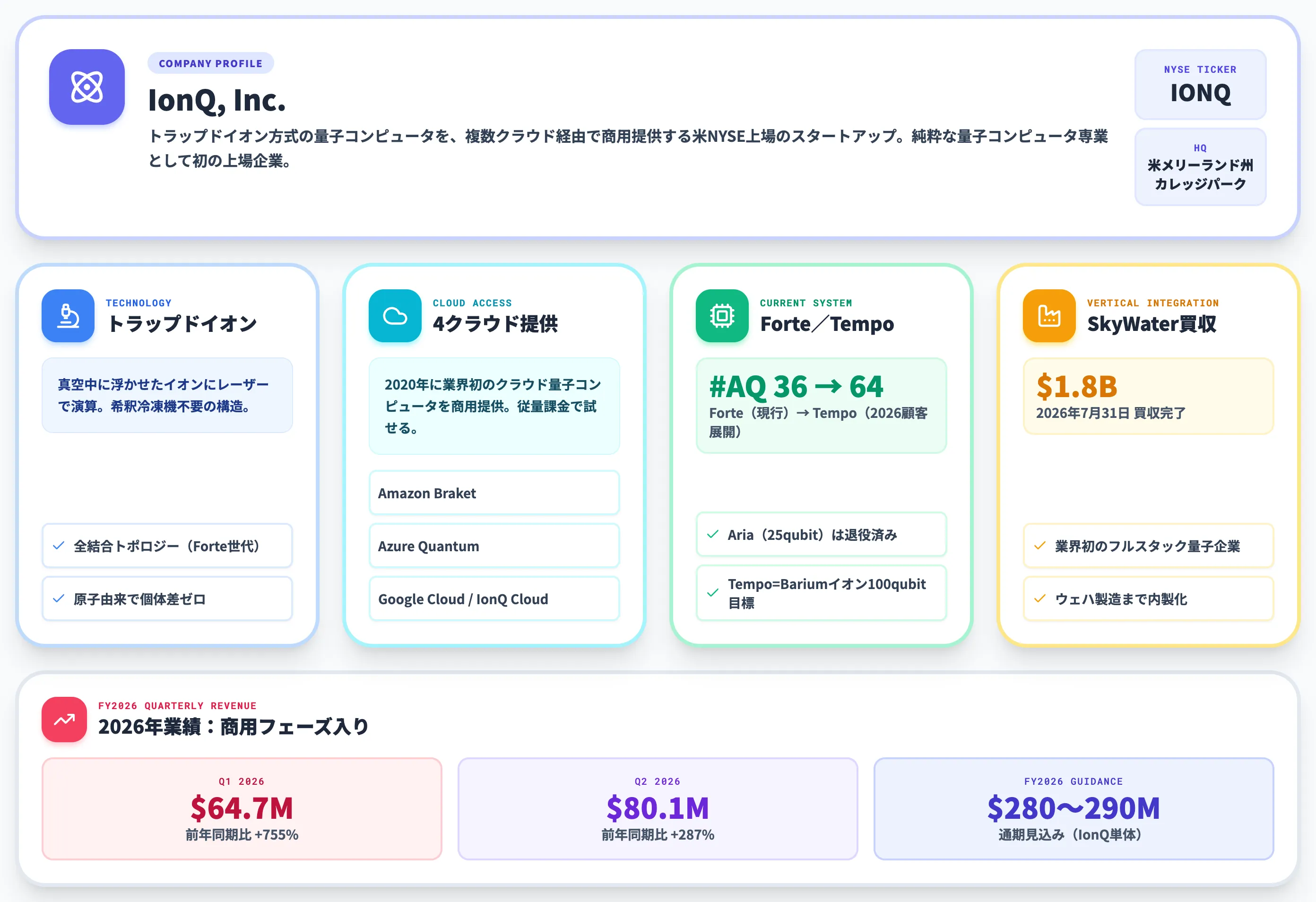
Task: Click the IonQ atom logo icon
Action: [x=87, y=87]
